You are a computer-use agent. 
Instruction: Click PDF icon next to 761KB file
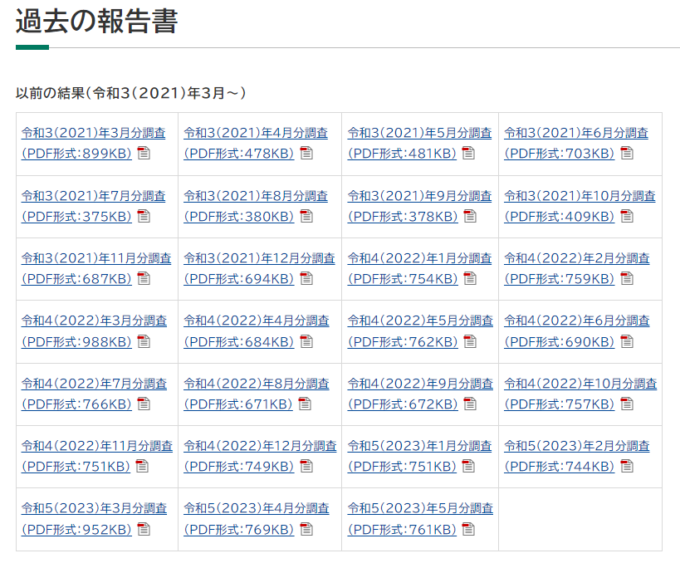pyautogui.click(x=468, y=529)
